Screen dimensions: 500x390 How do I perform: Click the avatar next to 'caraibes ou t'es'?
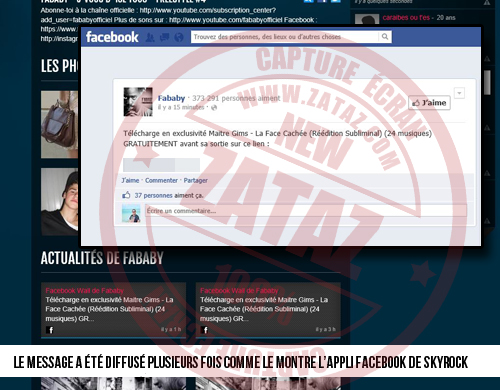click(367, 19)
